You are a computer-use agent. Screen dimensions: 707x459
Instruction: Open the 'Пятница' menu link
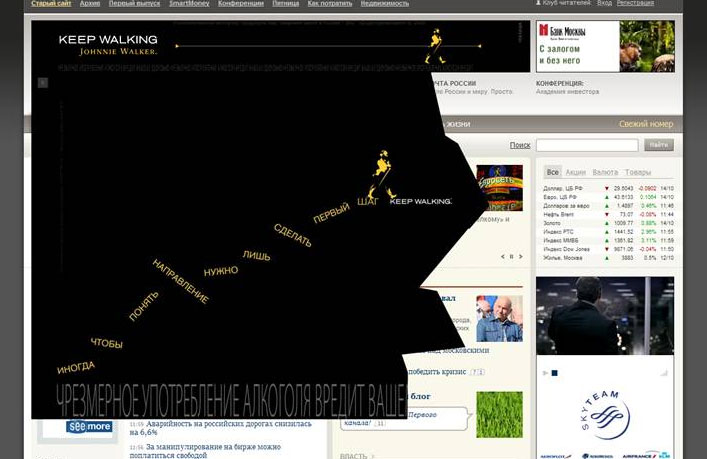coord(285,3)
